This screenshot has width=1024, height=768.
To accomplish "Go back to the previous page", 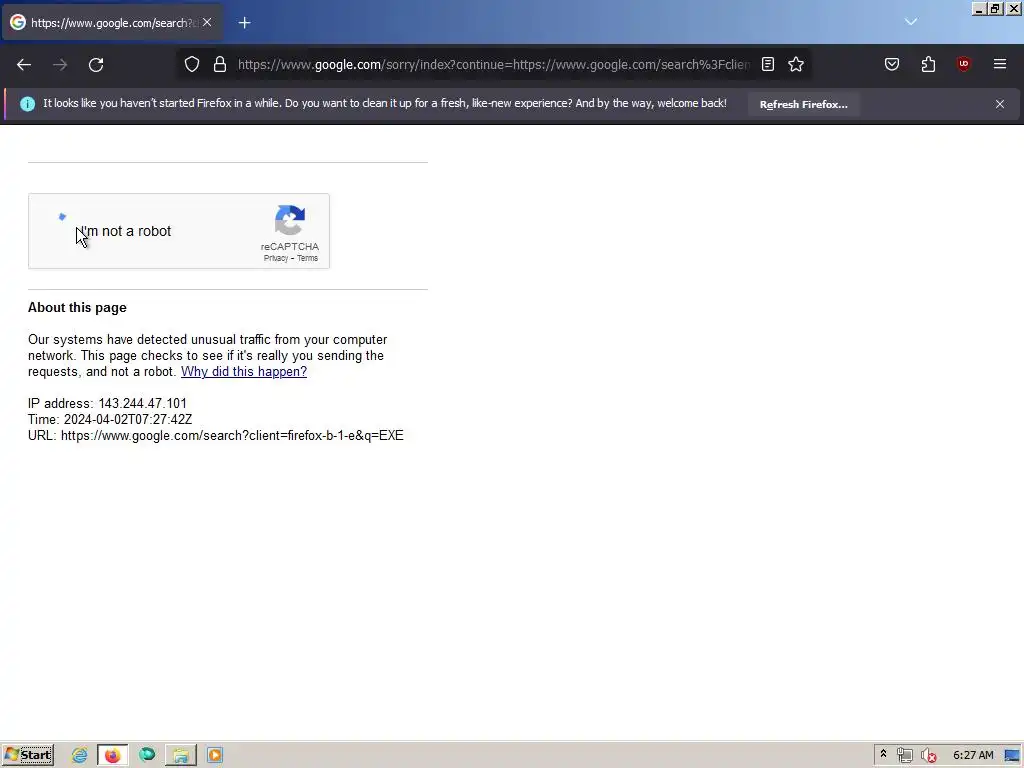I will point(24,65).
